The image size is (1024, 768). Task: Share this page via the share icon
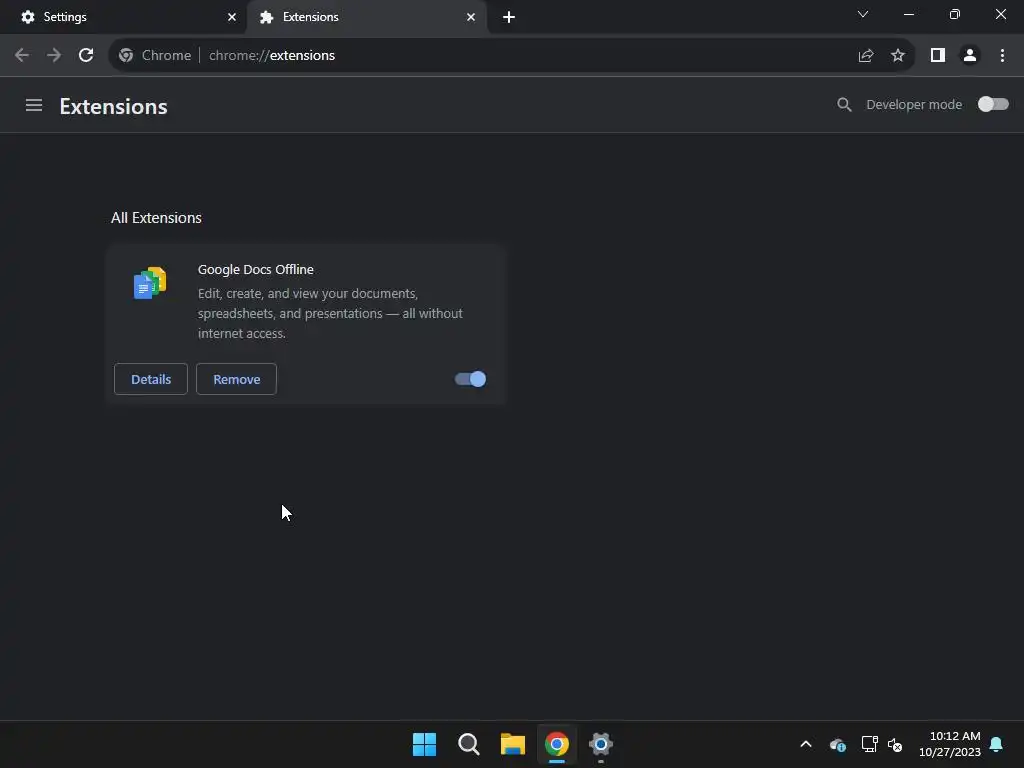[x=866, y=56]
